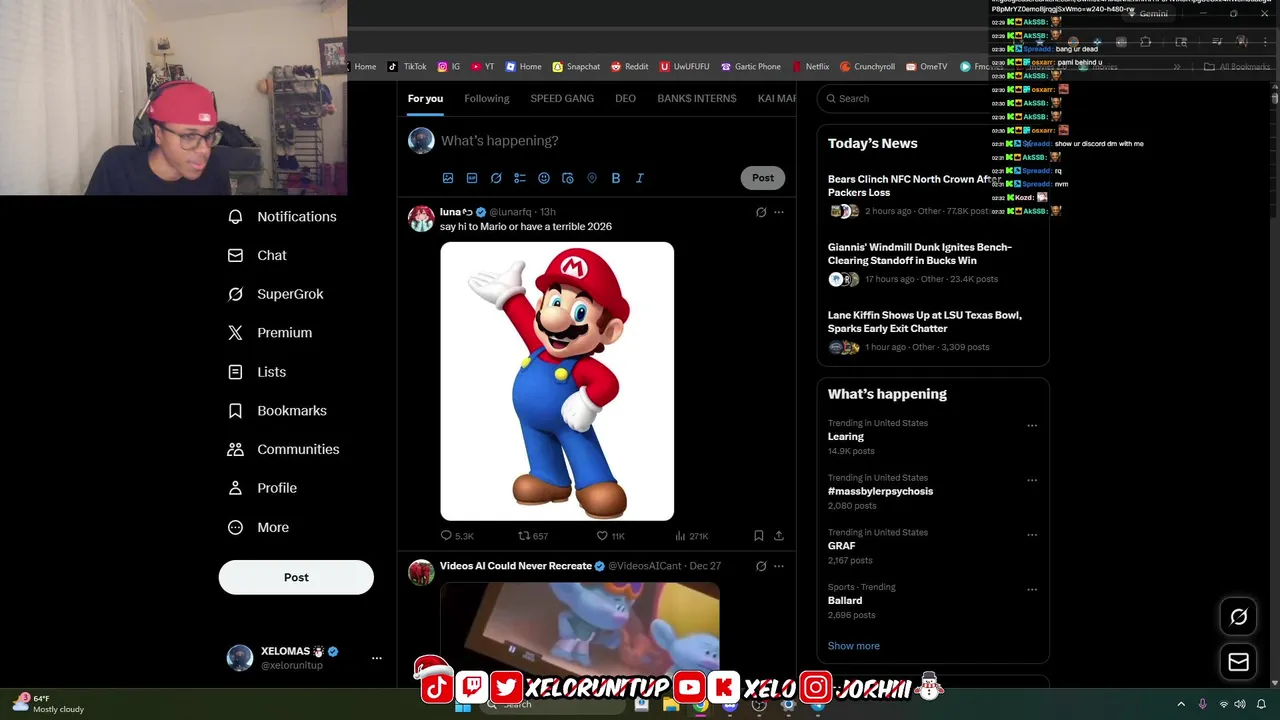Screen dimensions: 1280x720
Task: Bookmark luna's Mario post
Action: [x=759, y=536]
